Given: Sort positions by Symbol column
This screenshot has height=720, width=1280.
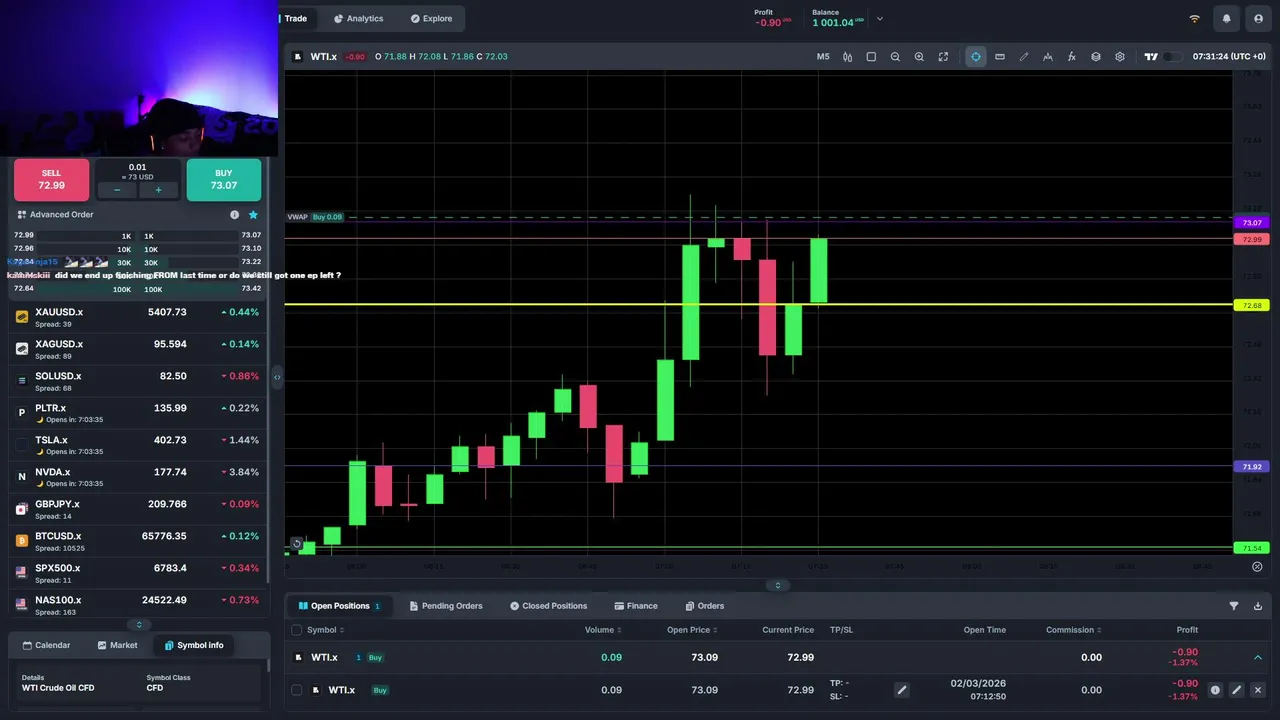Looking at the screenshot, I should 326,630.
